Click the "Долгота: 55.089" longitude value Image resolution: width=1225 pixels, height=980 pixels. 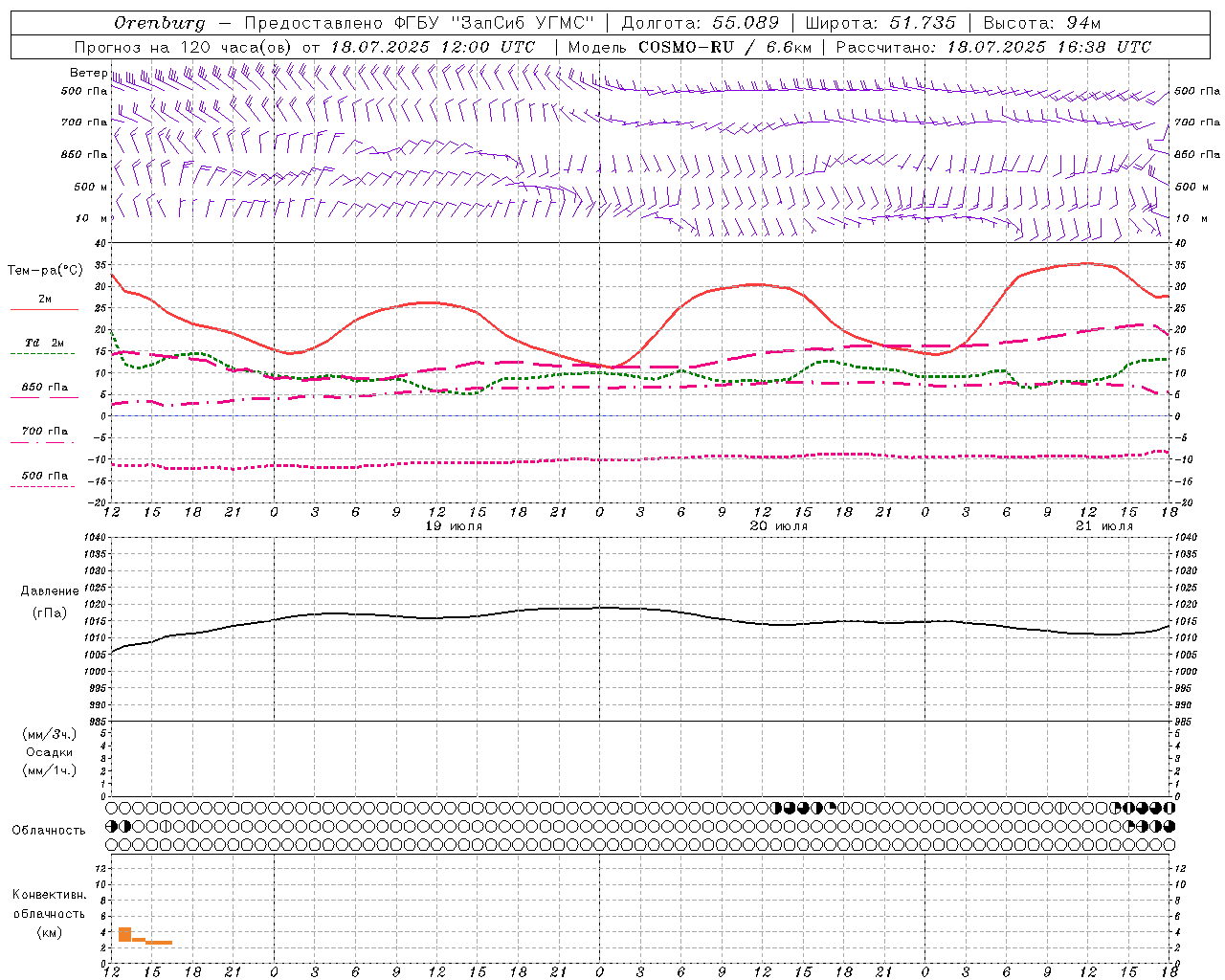tap(701, 23)
